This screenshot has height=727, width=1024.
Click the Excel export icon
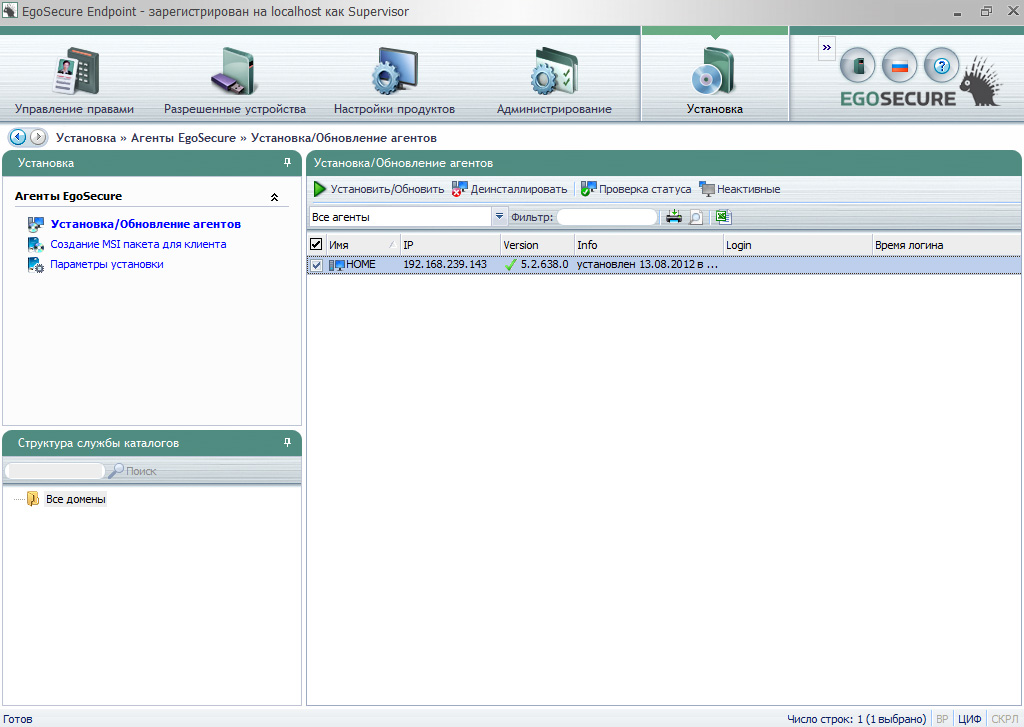coord(723,217)
